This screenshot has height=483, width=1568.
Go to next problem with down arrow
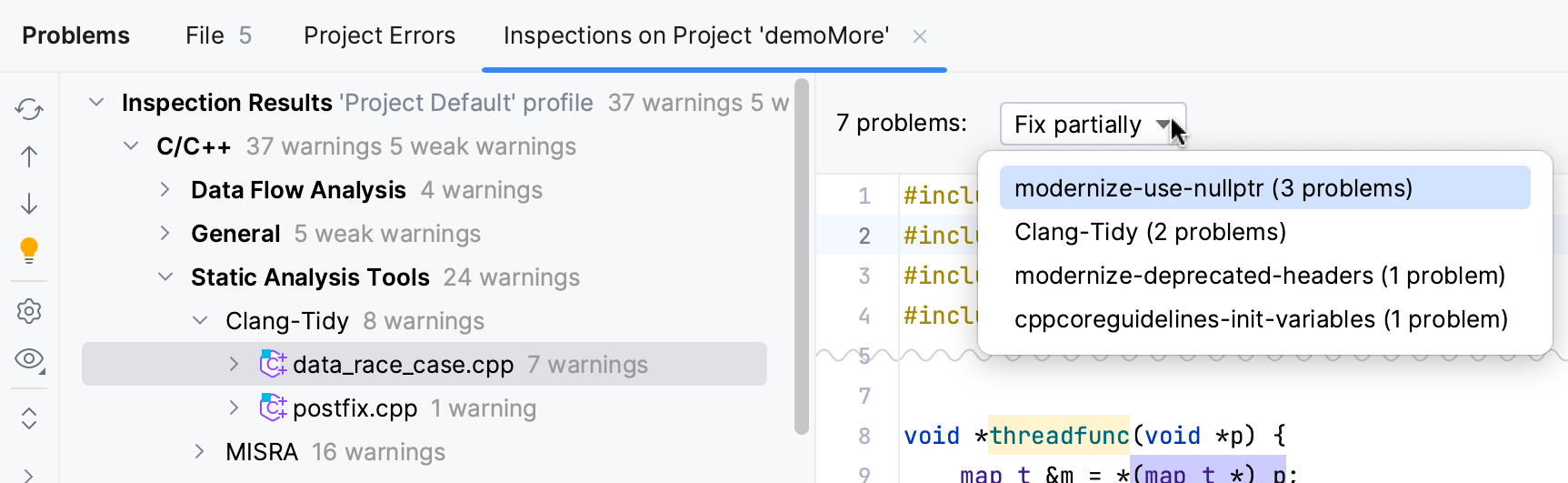click(x=29, y=203)
